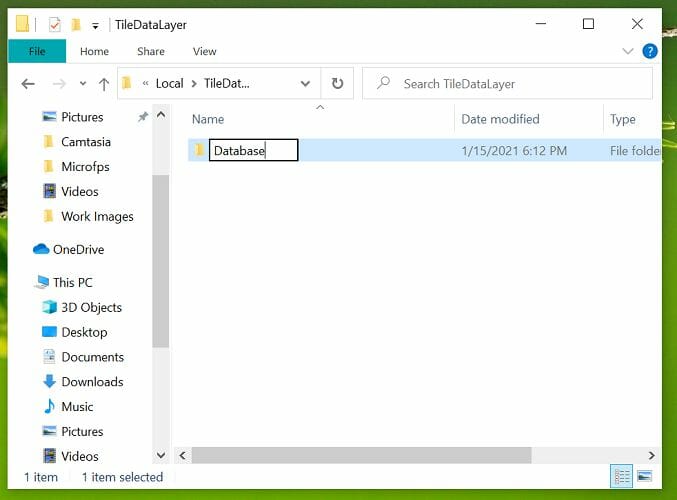The height and width of the screenshot is (500, 677).
Task: Click the Documents page icon in the sidebar
Action: [x=49, y=357]
